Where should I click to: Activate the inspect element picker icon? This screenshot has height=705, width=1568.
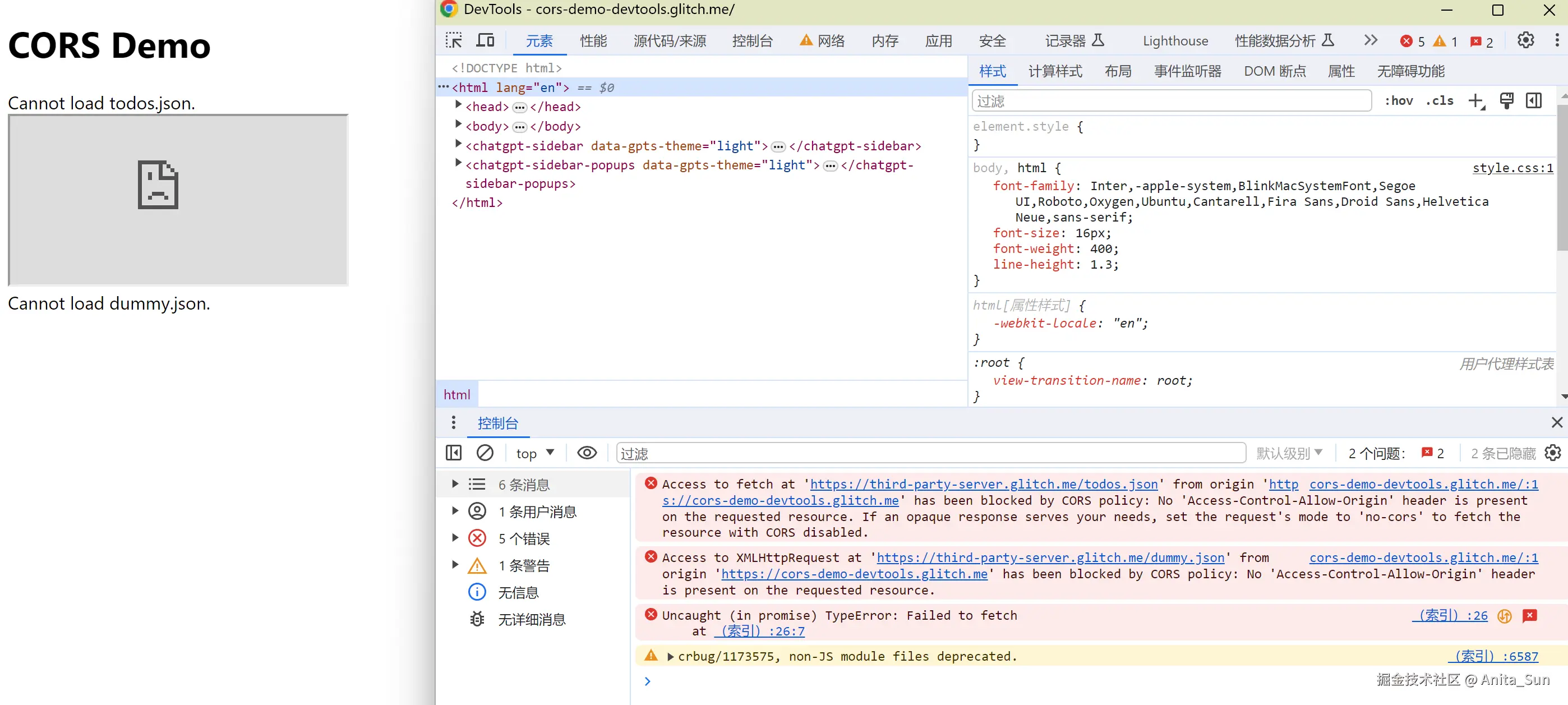click(x=454, y=41)
